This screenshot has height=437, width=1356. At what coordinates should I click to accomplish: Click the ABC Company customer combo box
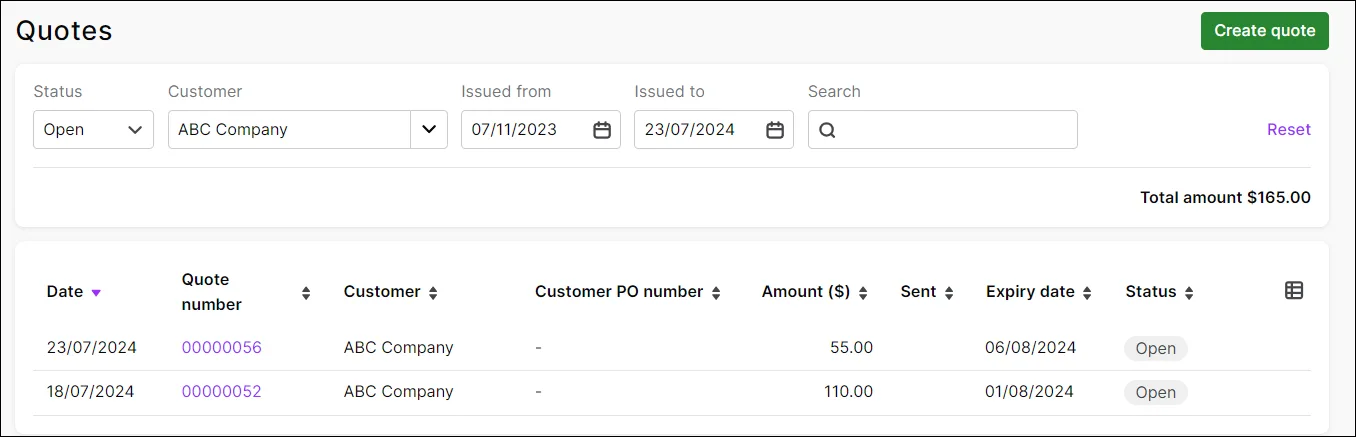click(289, 130)
